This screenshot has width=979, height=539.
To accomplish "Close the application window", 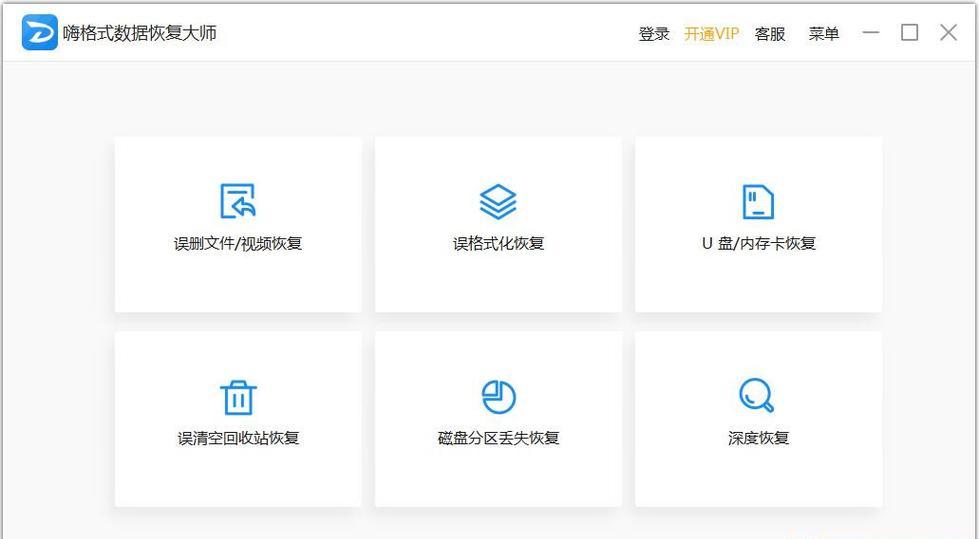I will (948, 32).
